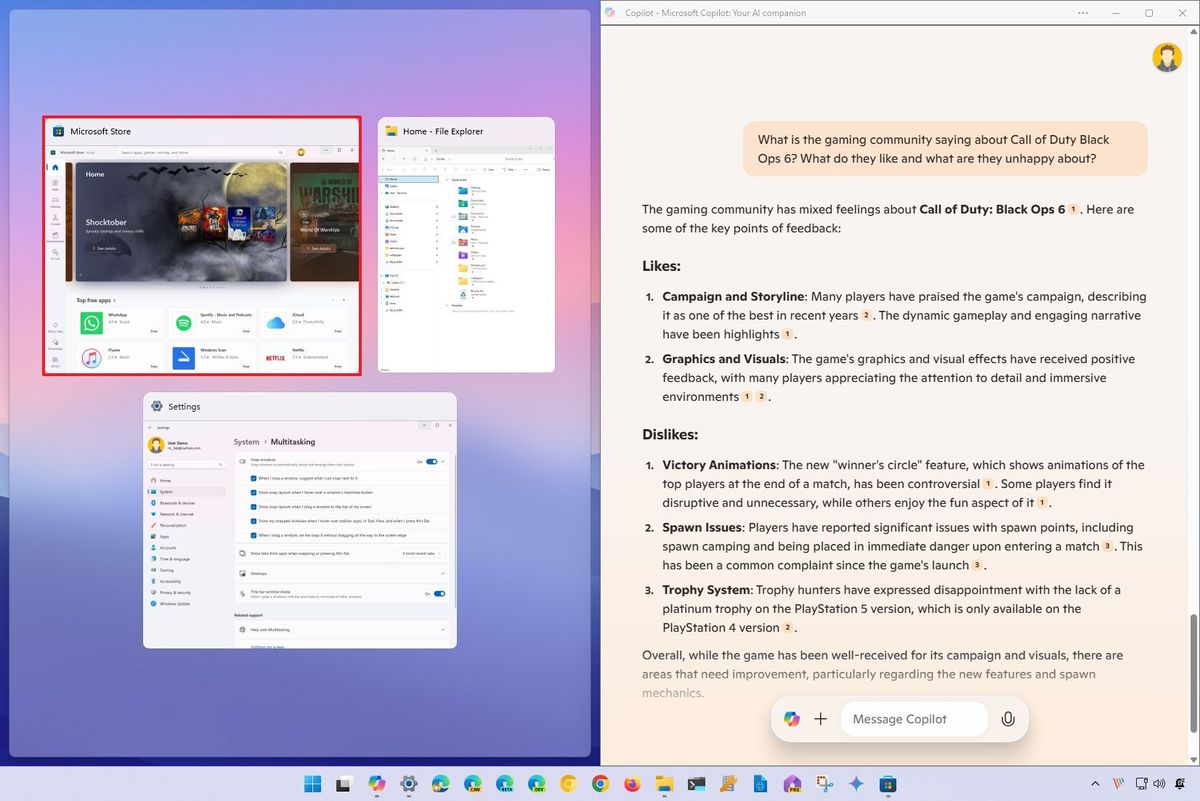
Task: Turn off the Snap windows toggle
Action: 431,462
